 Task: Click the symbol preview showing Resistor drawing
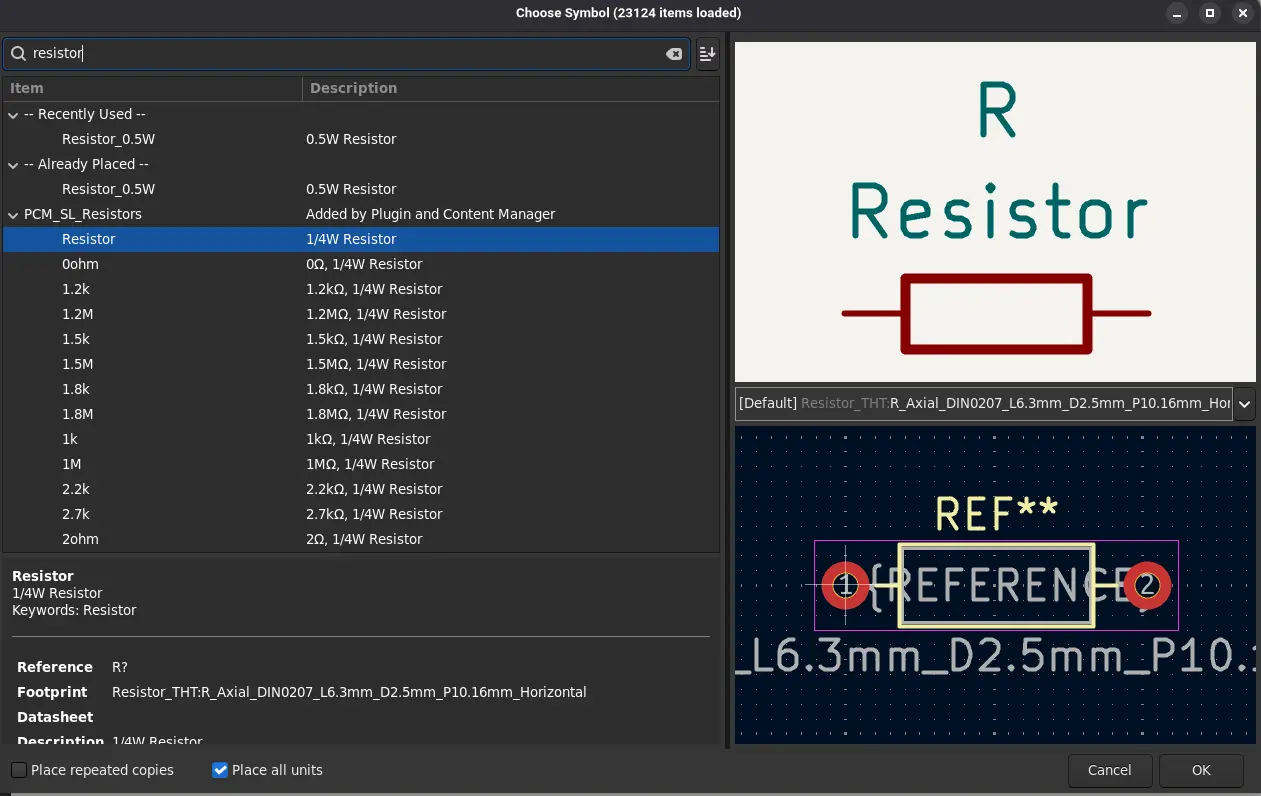coord(995,212)
